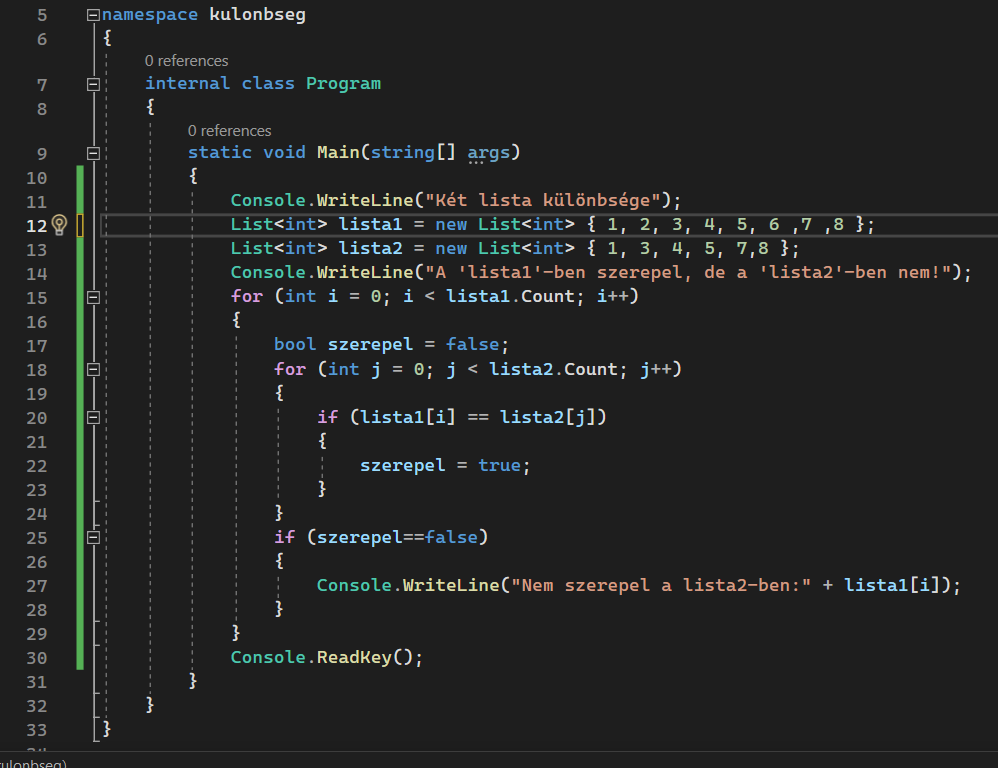Click line number 17 in the gutter
The width and height of the screenshot is (998, 768).
click(x=36, y=346)
